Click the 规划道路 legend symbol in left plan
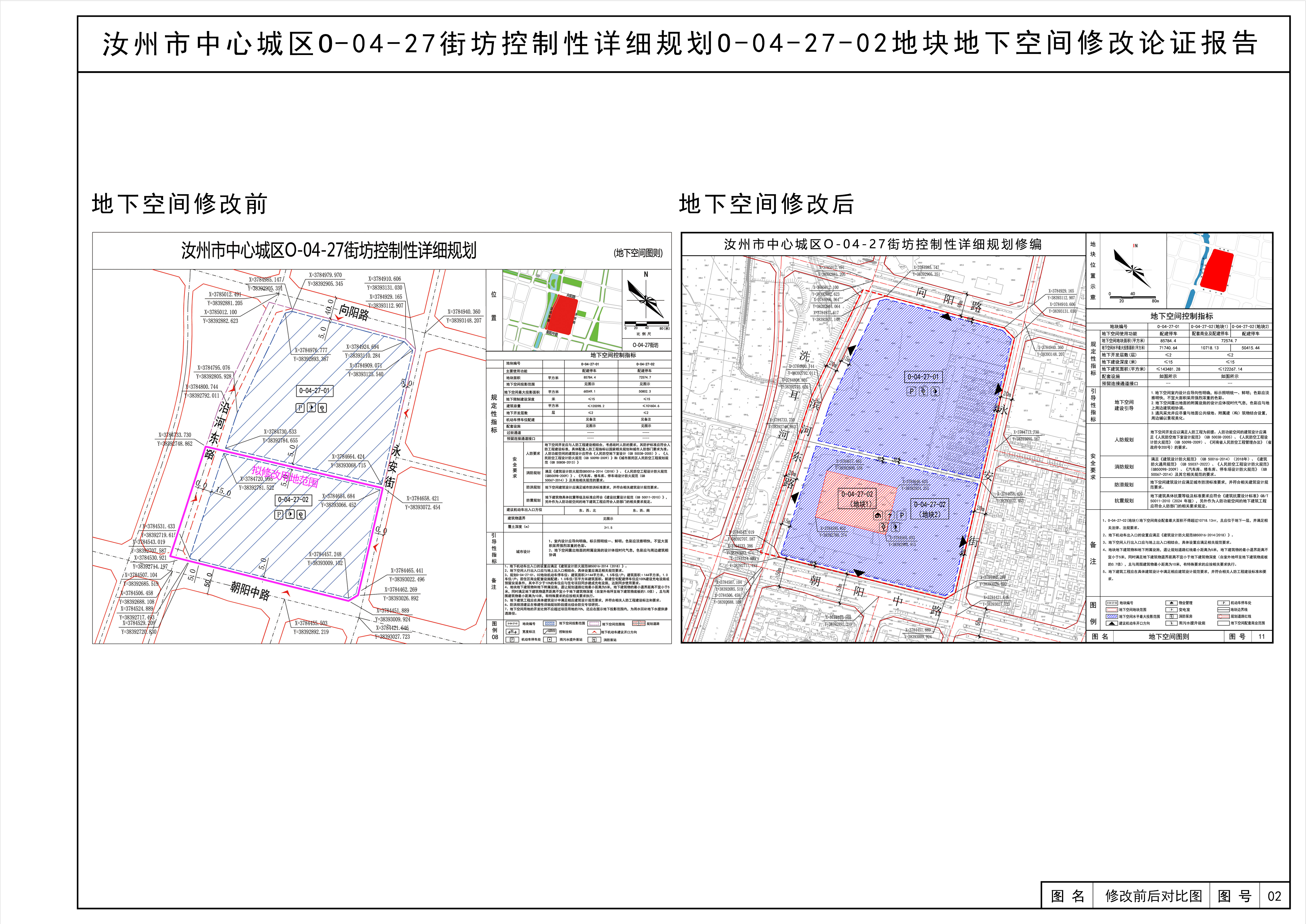 (639, 624)
